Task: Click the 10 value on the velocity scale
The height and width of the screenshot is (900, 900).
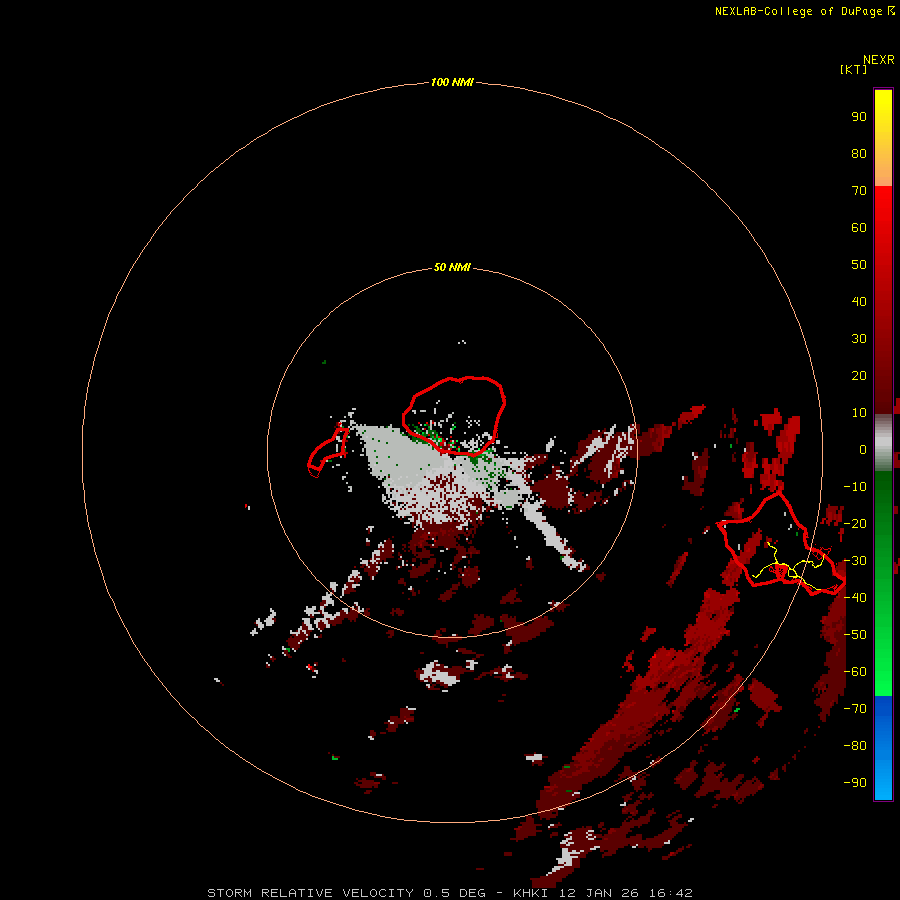Action: click(x=859, y=413)
